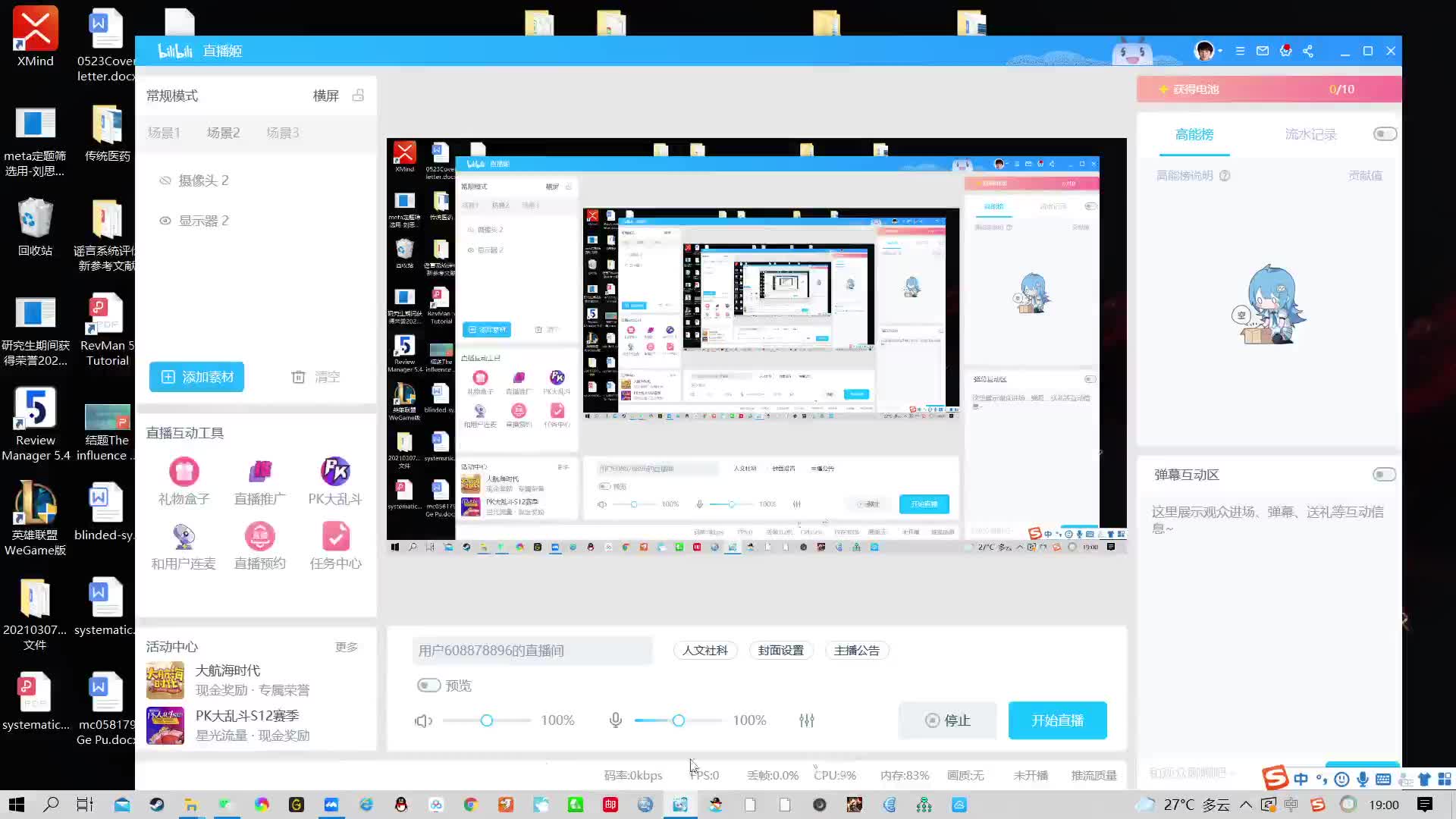Adjust the speaker volume slider handle

click(487, 720)
